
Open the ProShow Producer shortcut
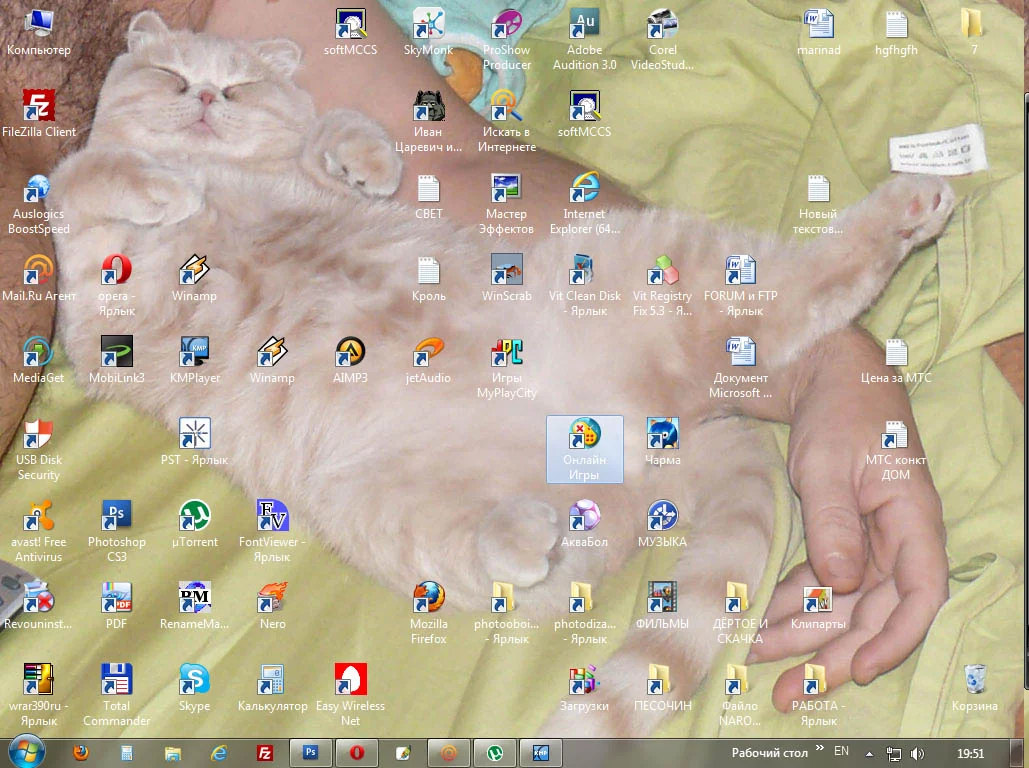(x=506, y=41)
